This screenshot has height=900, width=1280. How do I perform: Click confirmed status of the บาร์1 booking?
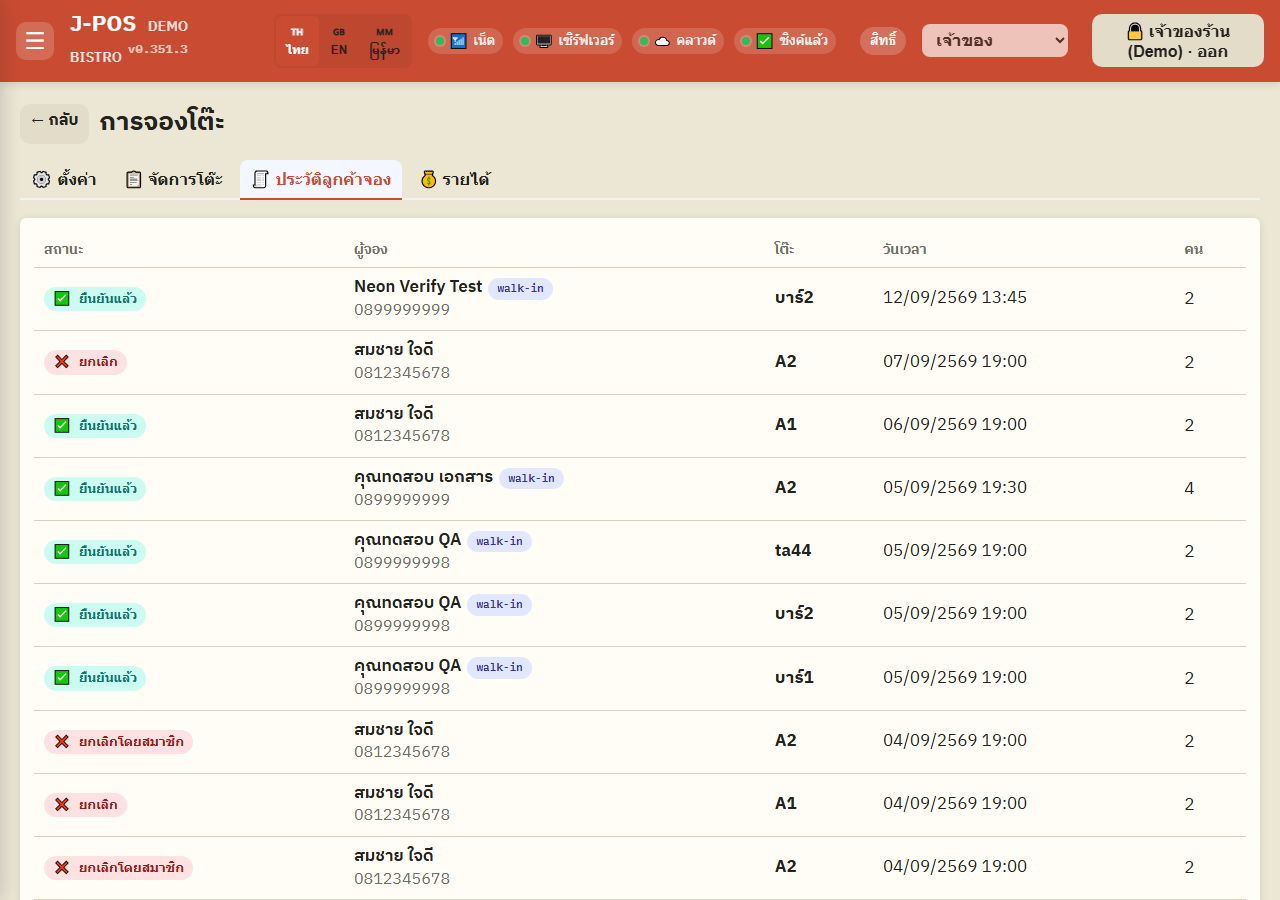point(95,678)
